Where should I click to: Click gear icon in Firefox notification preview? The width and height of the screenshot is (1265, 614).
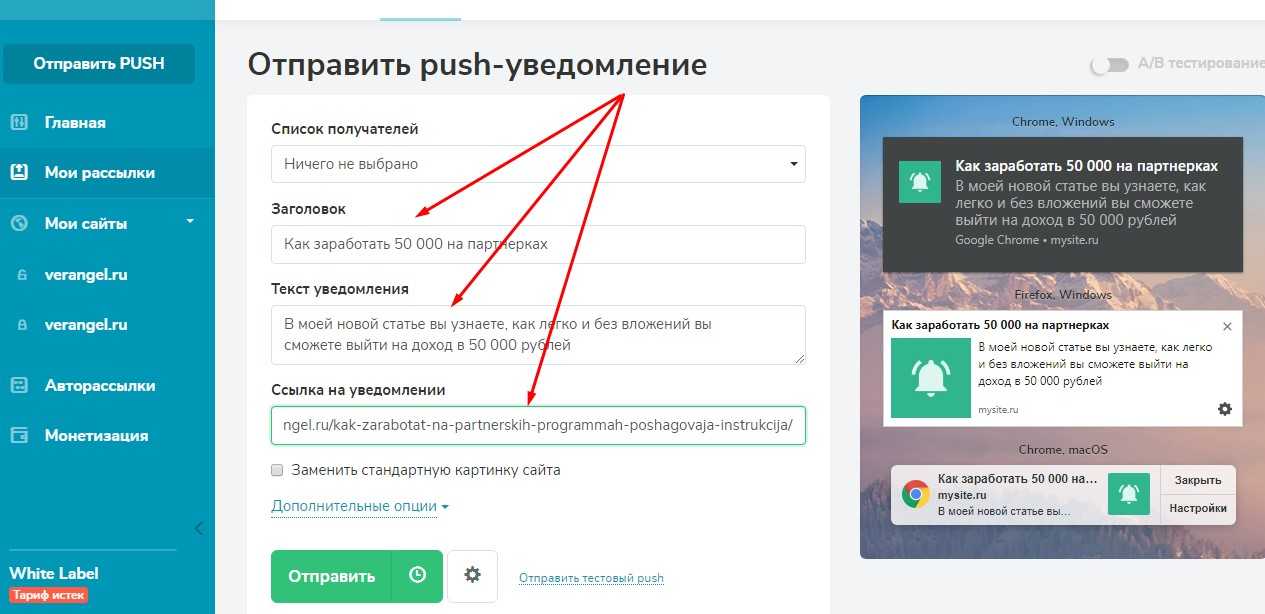(1225, 409)
